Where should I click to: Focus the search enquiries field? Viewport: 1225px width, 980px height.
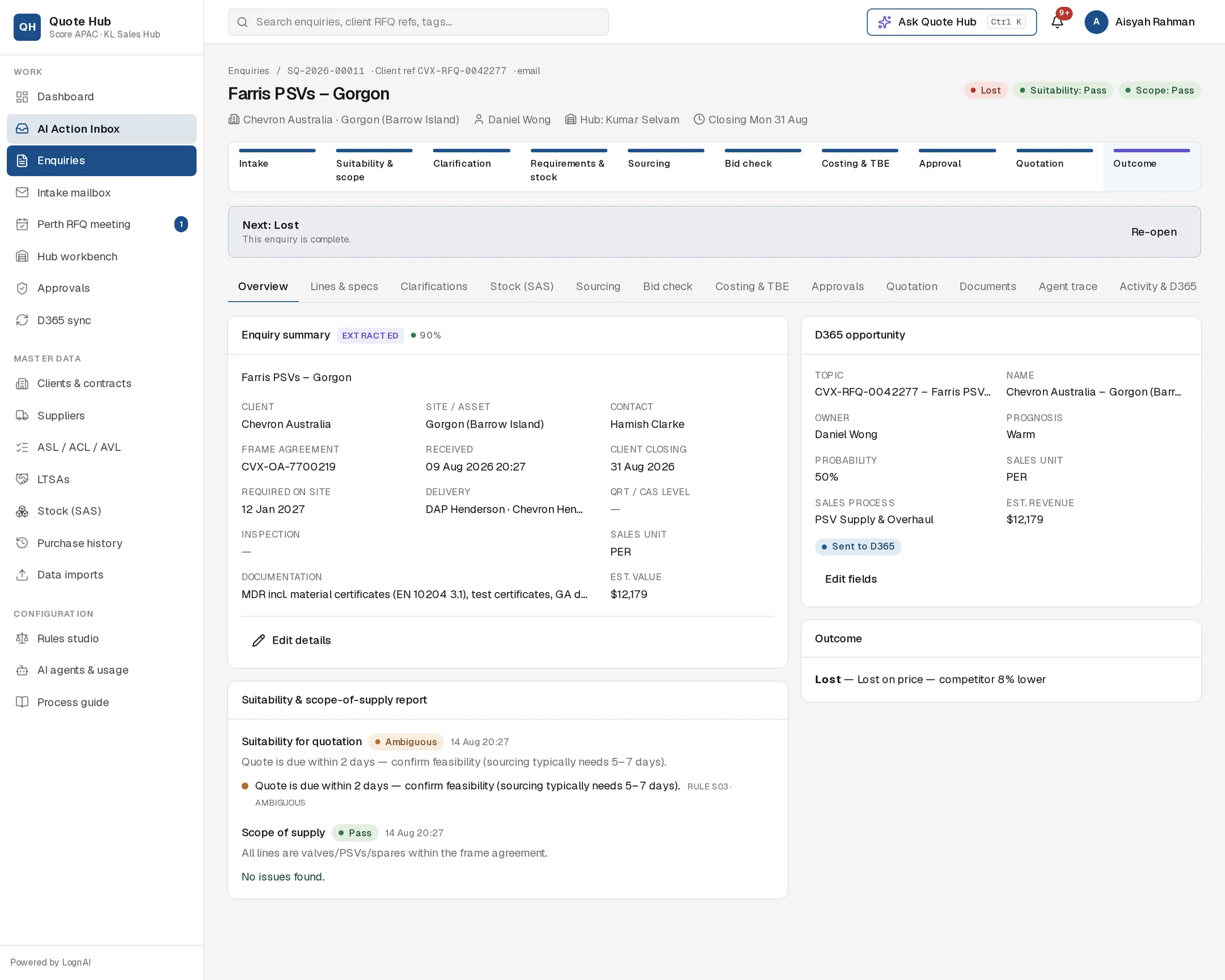coord(418,22)
